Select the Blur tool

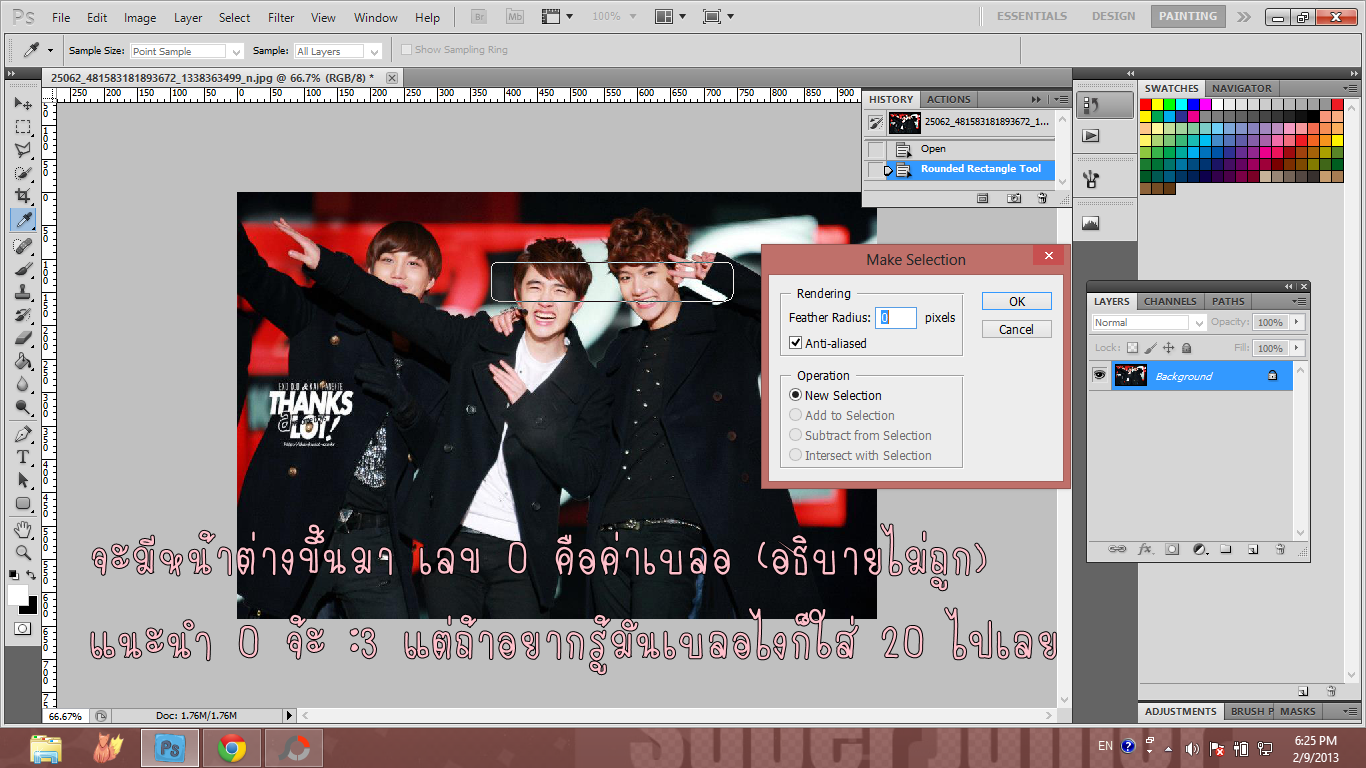[x=23, y=383]
